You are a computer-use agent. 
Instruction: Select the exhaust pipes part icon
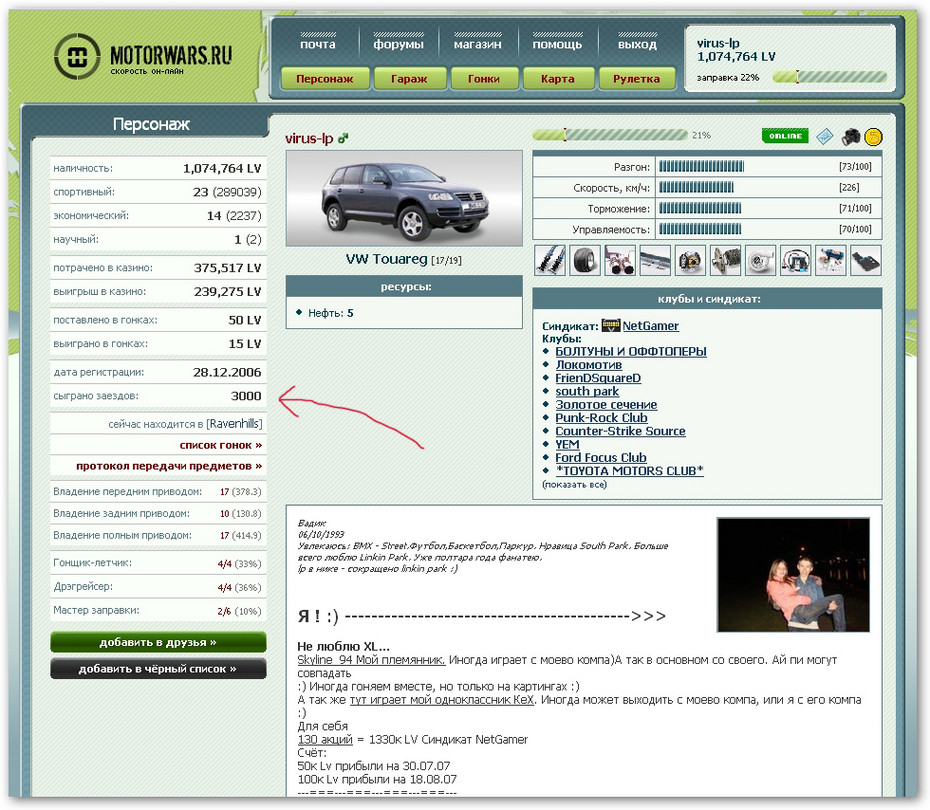[x=620, y=260]
